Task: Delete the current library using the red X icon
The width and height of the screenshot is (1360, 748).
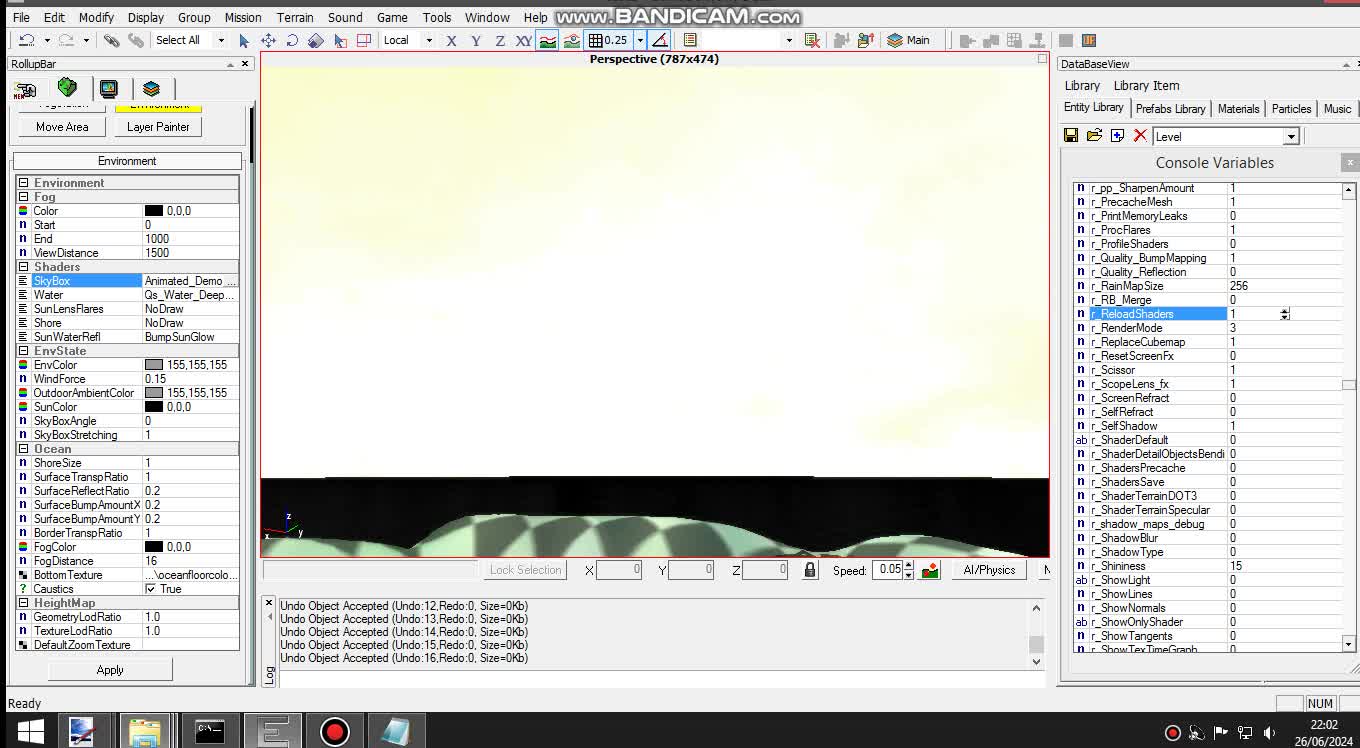Action: (1140, 135)
